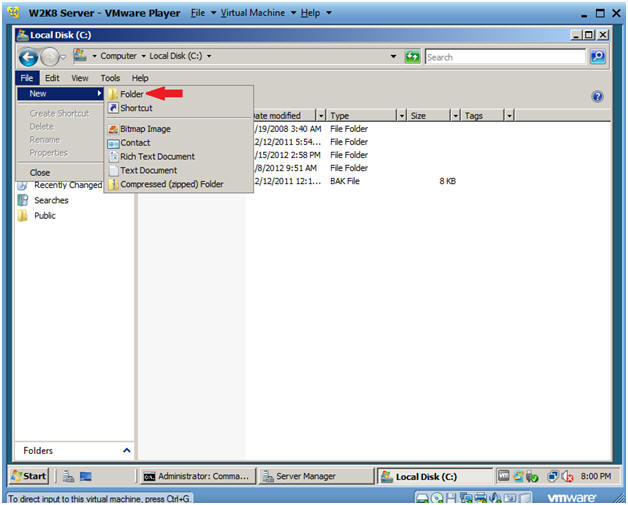Click the Shortcut icon in New submenu
The height and width of the screenshot is (505, 628).
point(113,108)
